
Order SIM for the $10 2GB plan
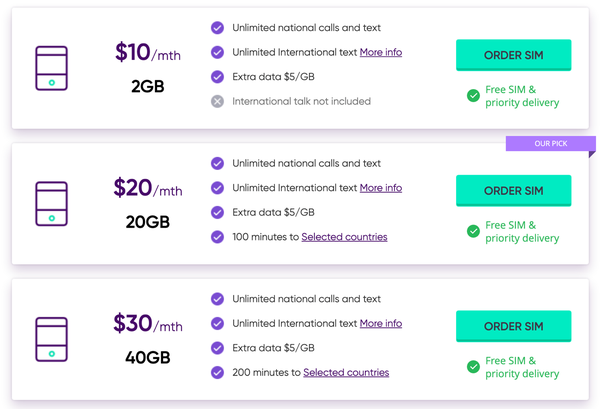tap(514, 55)
